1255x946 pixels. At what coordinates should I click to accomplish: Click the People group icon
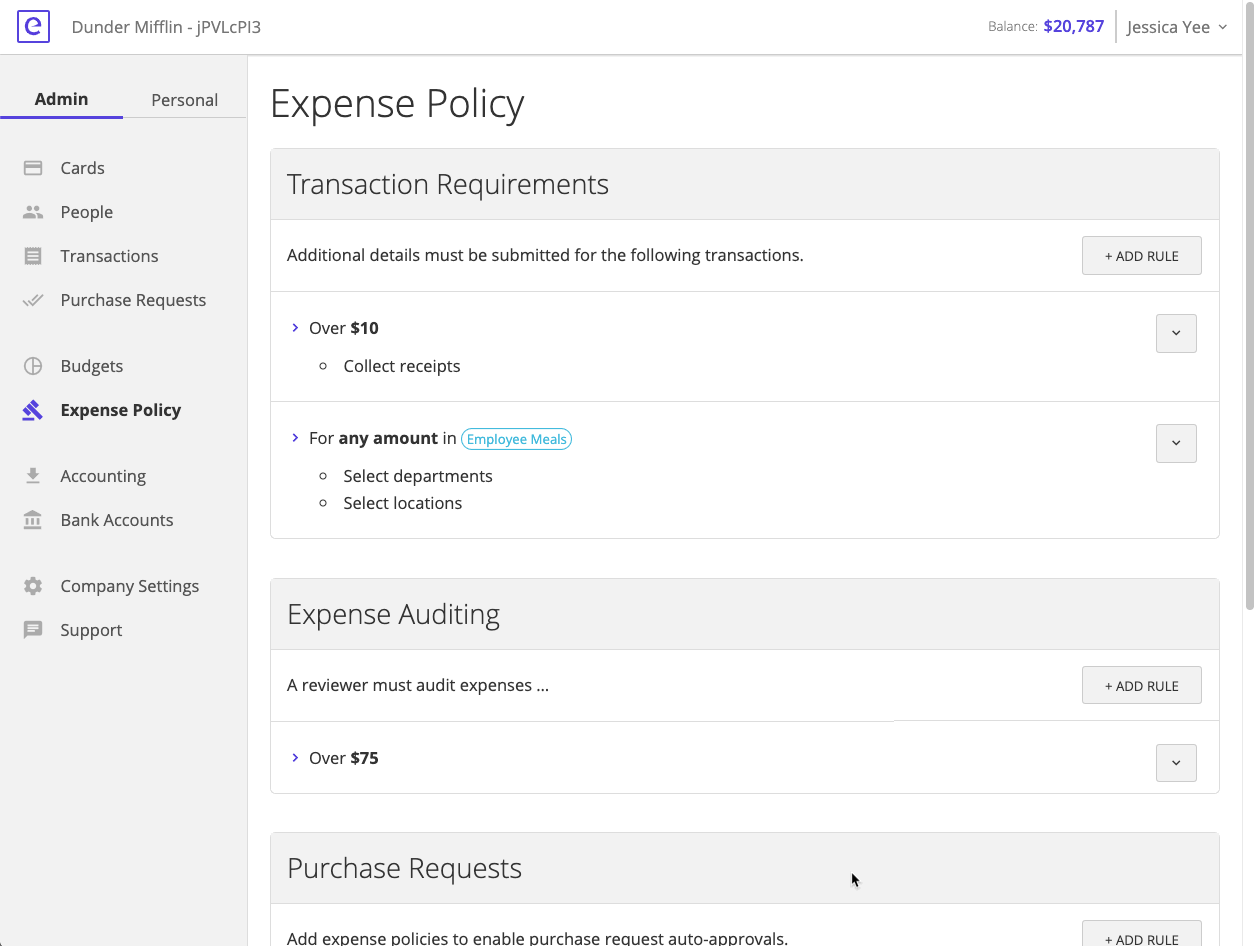coord(33,212)
